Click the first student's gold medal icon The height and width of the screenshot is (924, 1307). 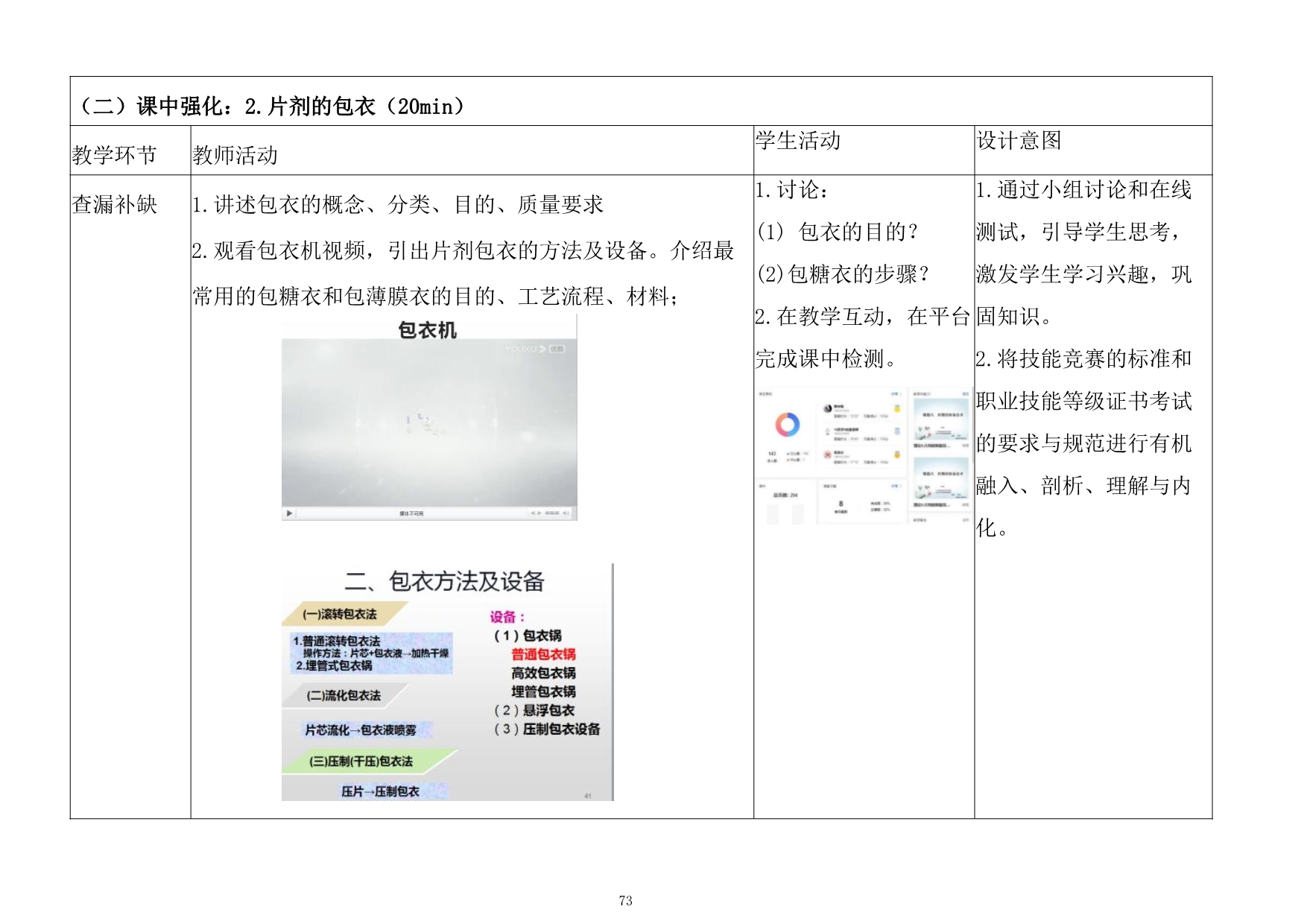897,409
